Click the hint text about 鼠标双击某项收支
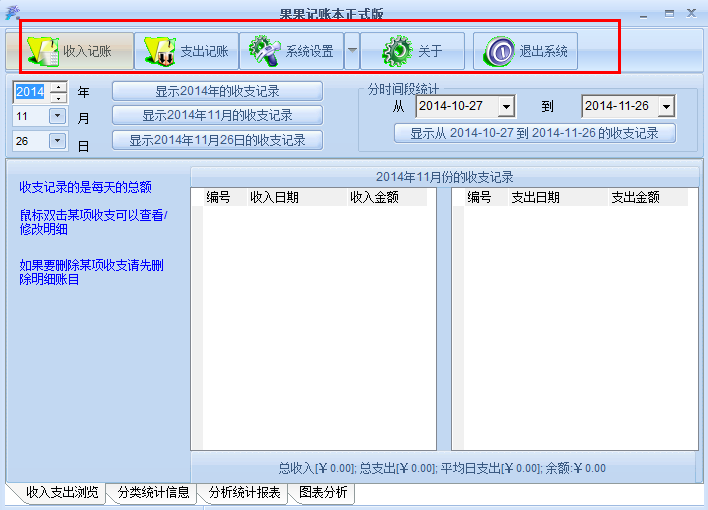The height and width of the screenshot is (510, 708). 93,222
